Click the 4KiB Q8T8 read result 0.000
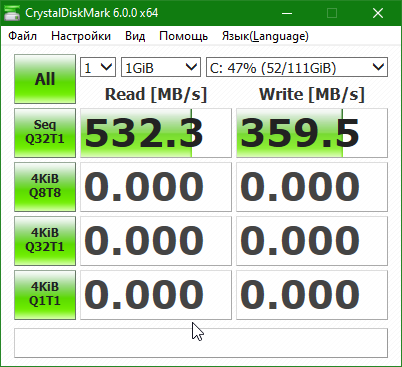Viewport: 402px width, 367px height. coord(156,187)
